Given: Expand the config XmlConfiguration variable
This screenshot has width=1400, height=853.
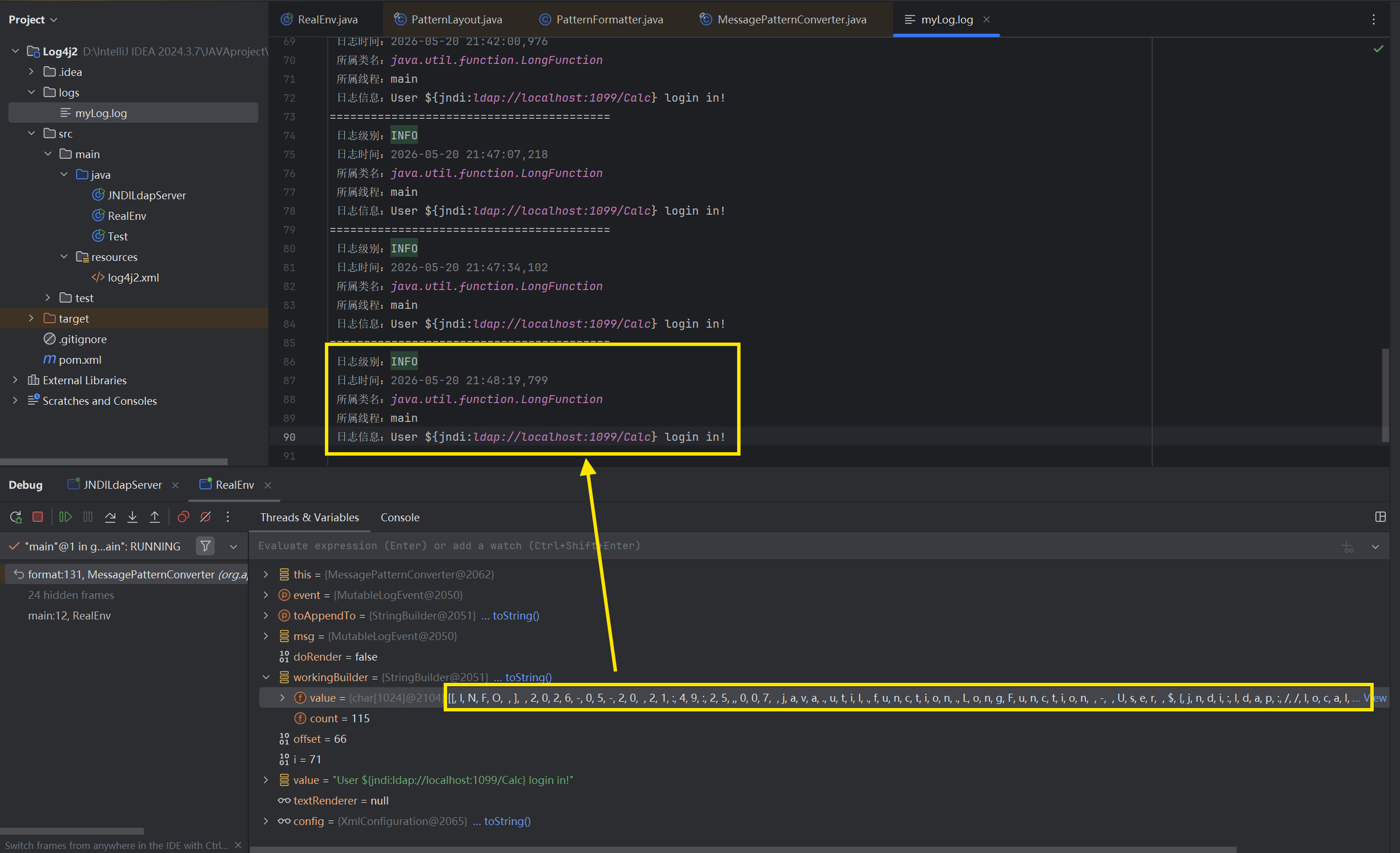Looking at the screenshot, I should point(266,821).
